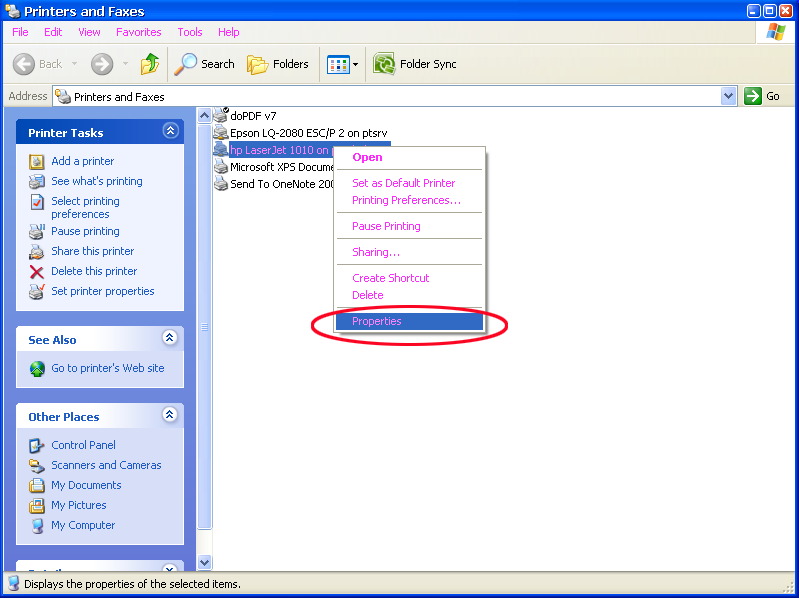Collapse the Other Places section
Viewport: 799px width, 598px height.
170,415
